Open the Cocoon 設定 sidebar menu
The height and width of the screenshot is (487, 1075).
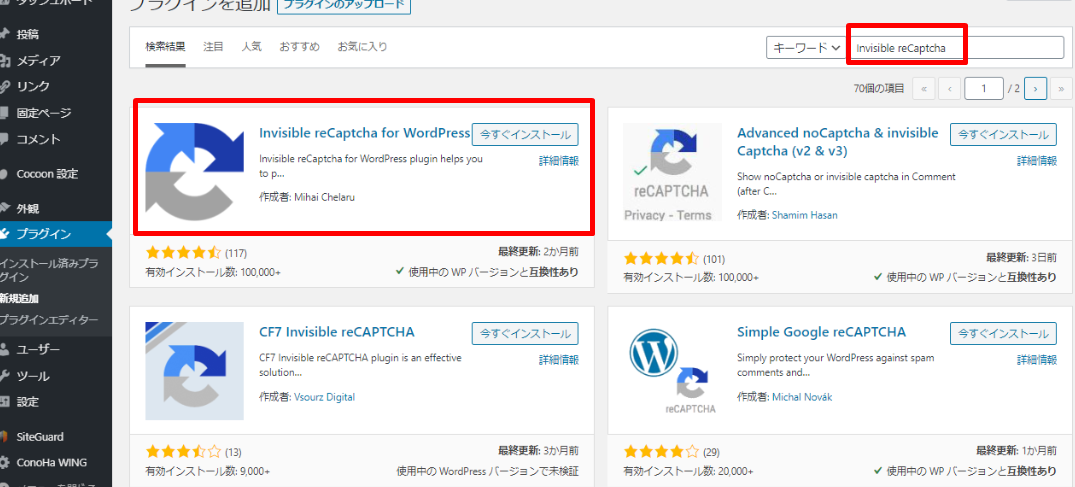[x=46, y=174]
